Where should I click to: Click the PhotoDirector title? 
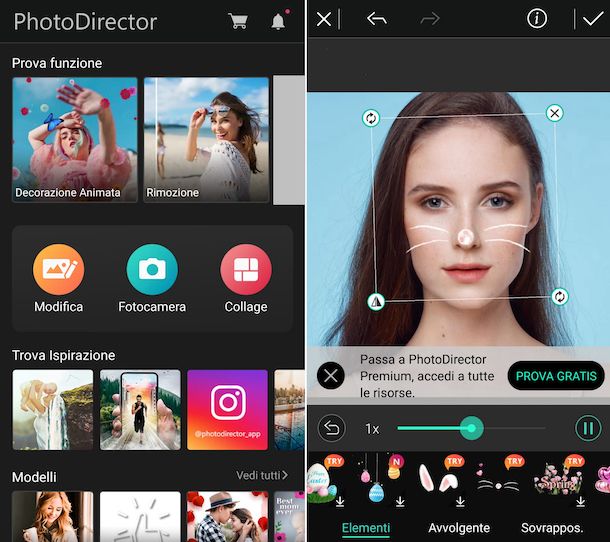pyautogui.click(x=85, y=22)
